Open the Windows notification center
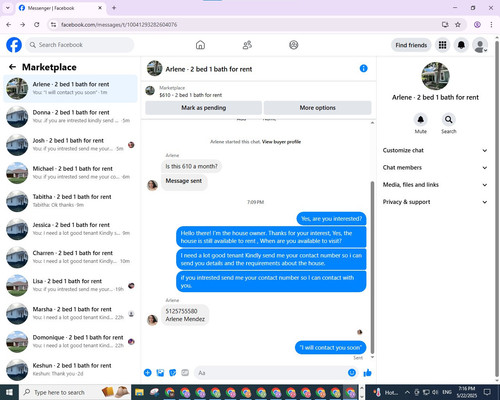 (x=487, y=392)
